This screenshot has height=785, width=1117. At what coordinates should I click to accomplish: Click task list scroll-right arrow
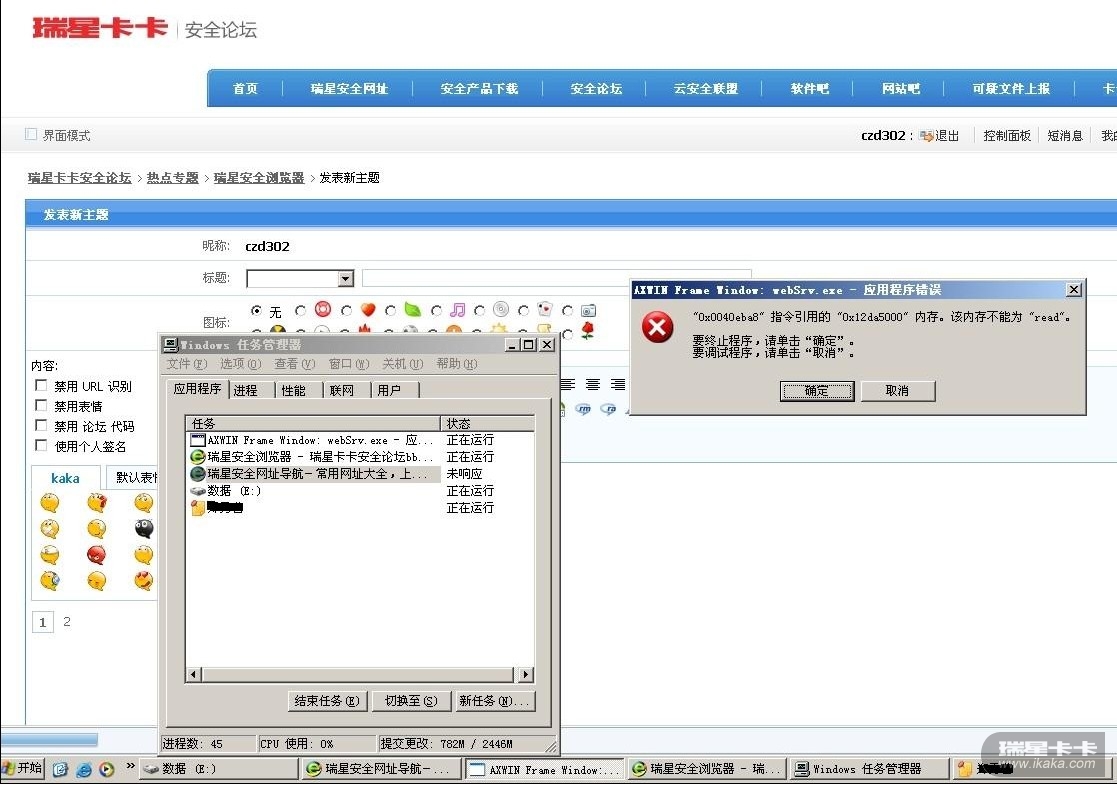point(526,674)
